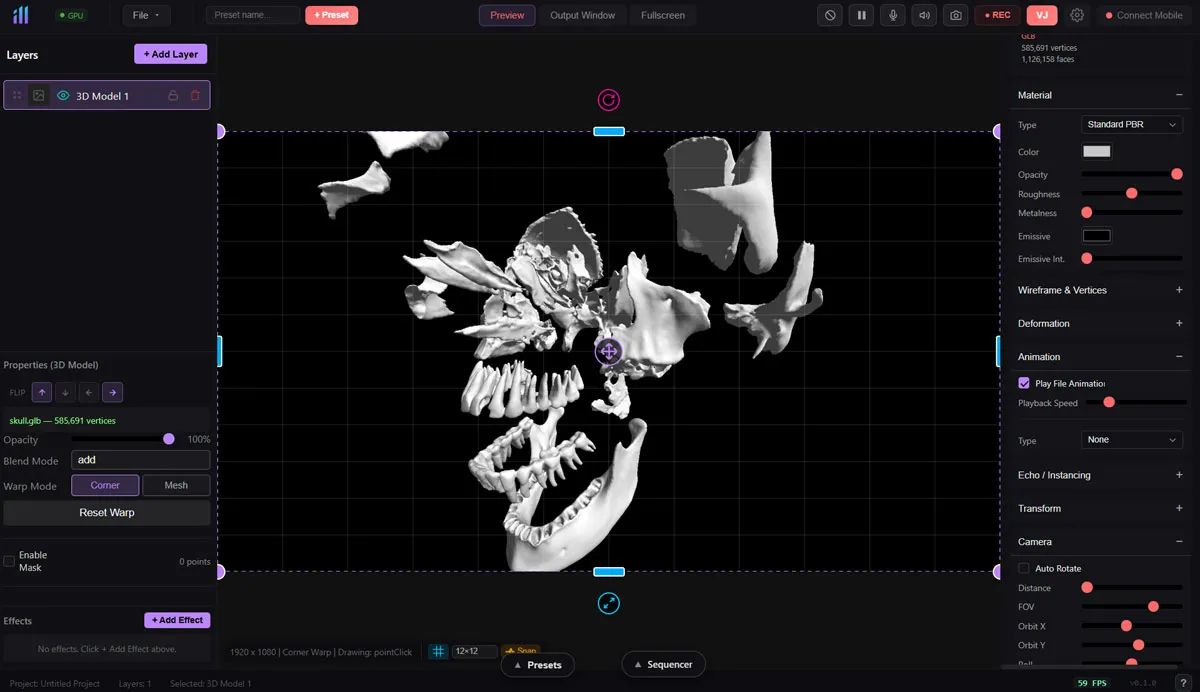This screenshot has width=1200, height=692.
Task: Hide 3D Model 1 layer with eye icon
Action: pyautogui.click(x=63, y=95)
